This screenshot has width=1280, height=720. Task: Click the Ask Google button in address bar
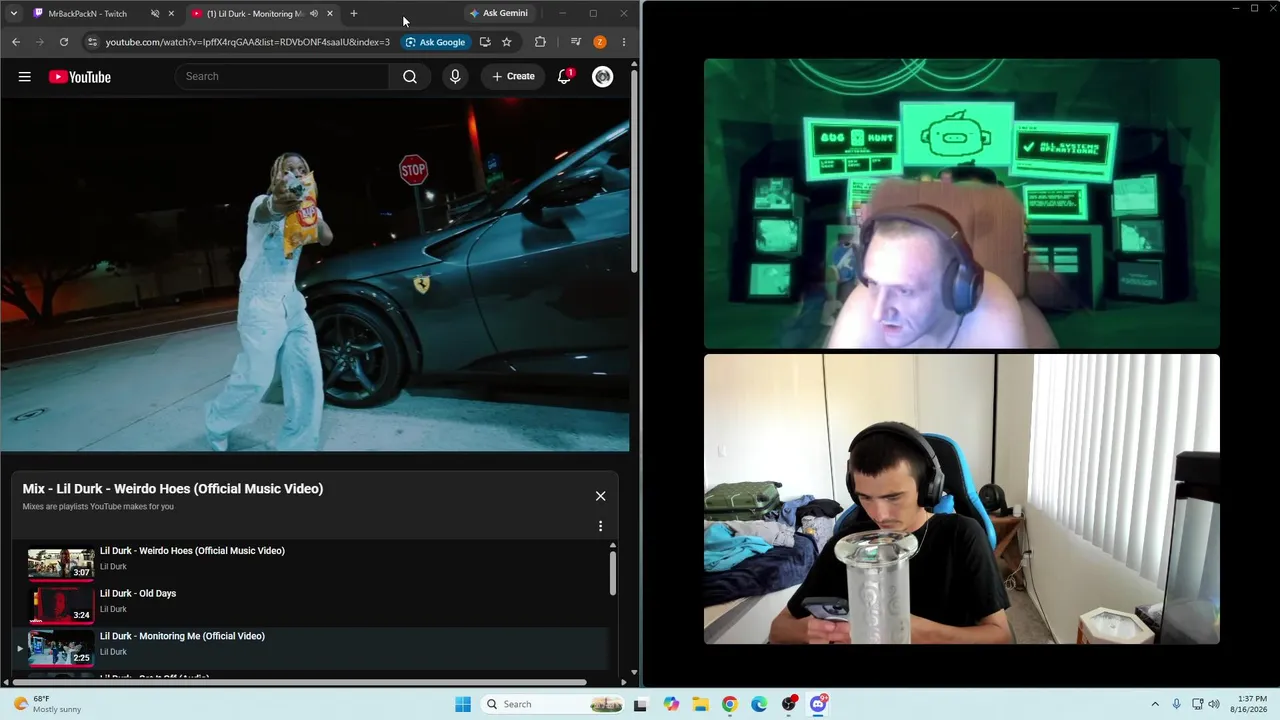point(436,42)
